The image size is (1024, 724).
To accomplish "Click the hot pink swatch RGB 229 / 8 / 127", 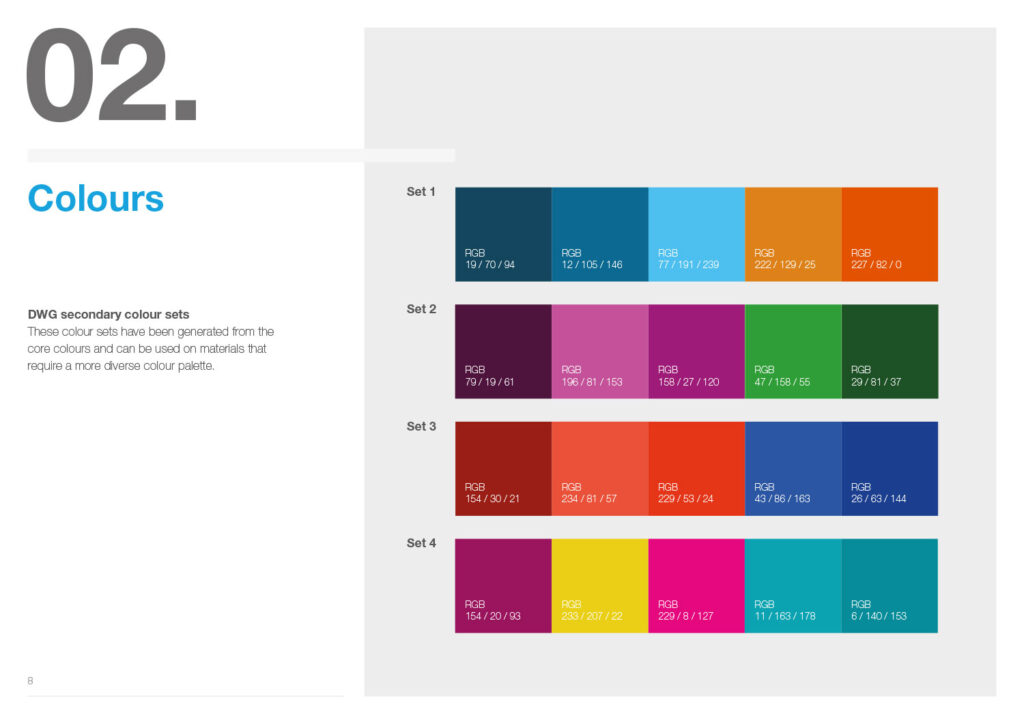I will pos(697,586).
